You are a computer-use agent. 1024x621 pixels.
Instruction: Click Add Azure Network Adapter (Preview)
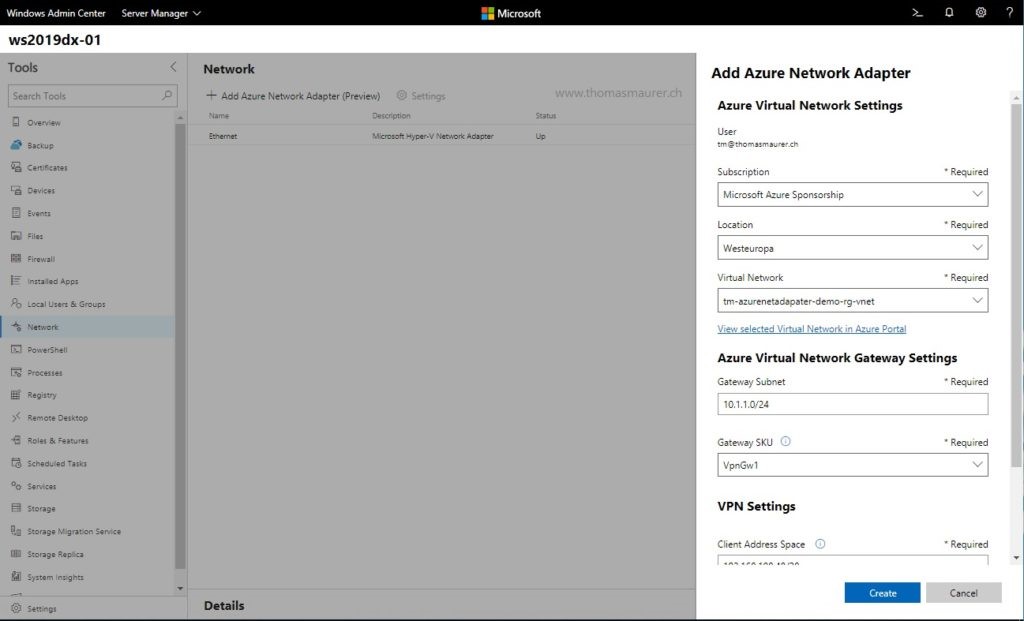tap(293, 95)
